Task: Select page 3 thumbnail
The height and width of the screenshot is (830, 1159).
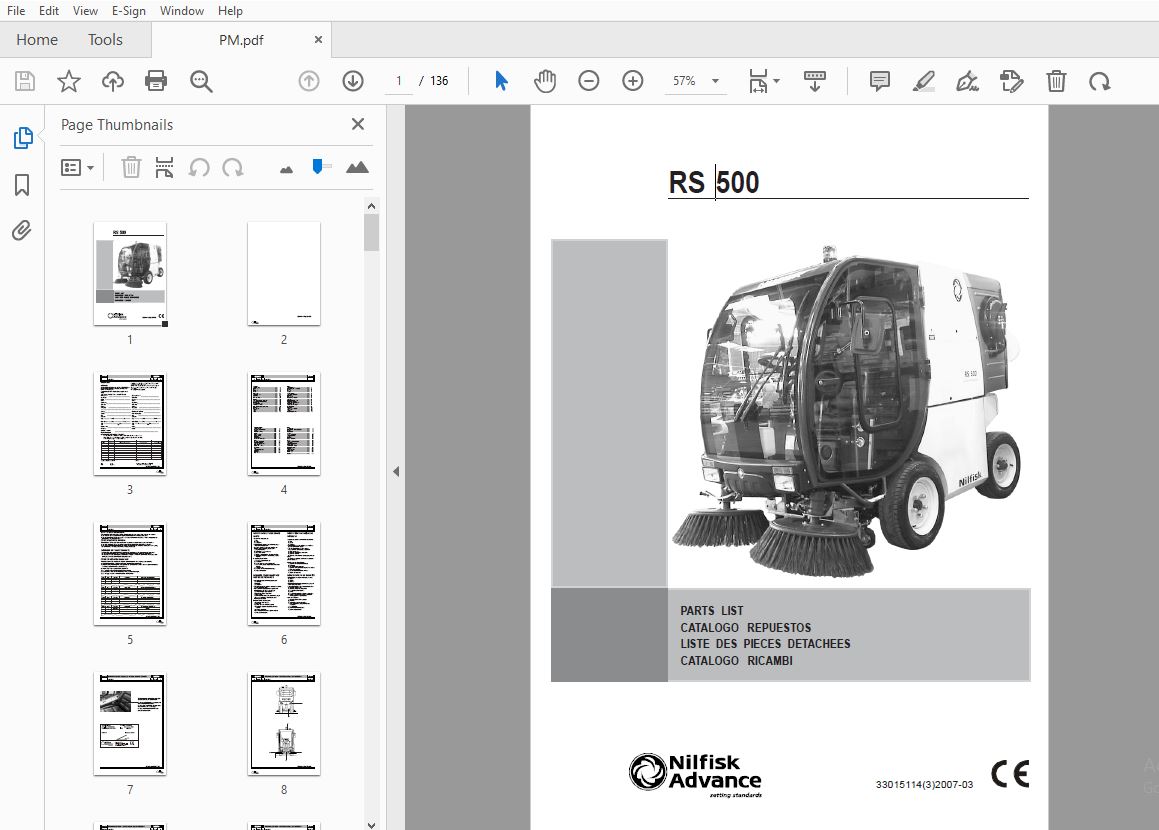Action: point(130,423)
